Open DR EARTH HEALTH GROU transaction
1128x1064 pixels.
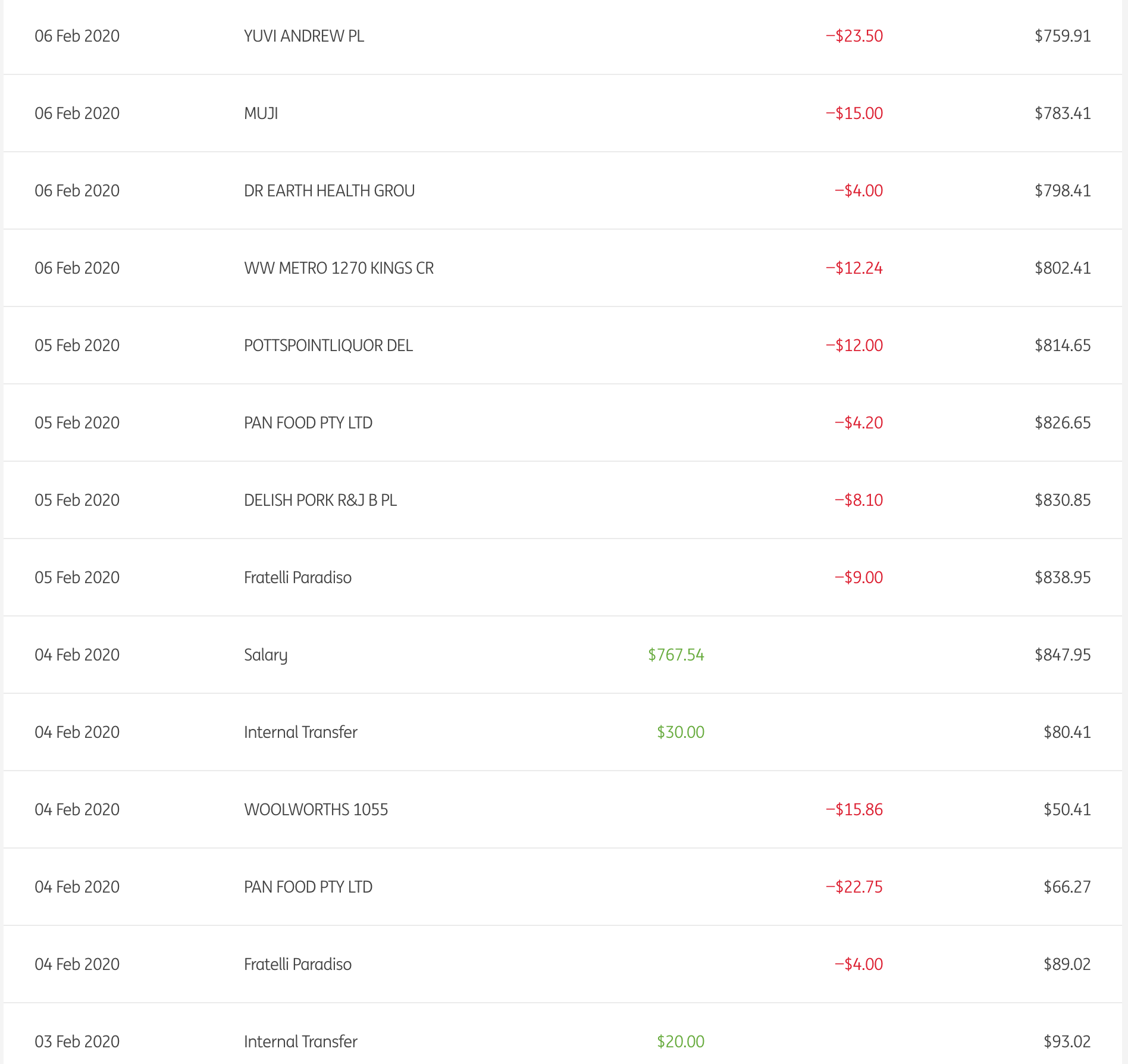click(x=329, y=191)
